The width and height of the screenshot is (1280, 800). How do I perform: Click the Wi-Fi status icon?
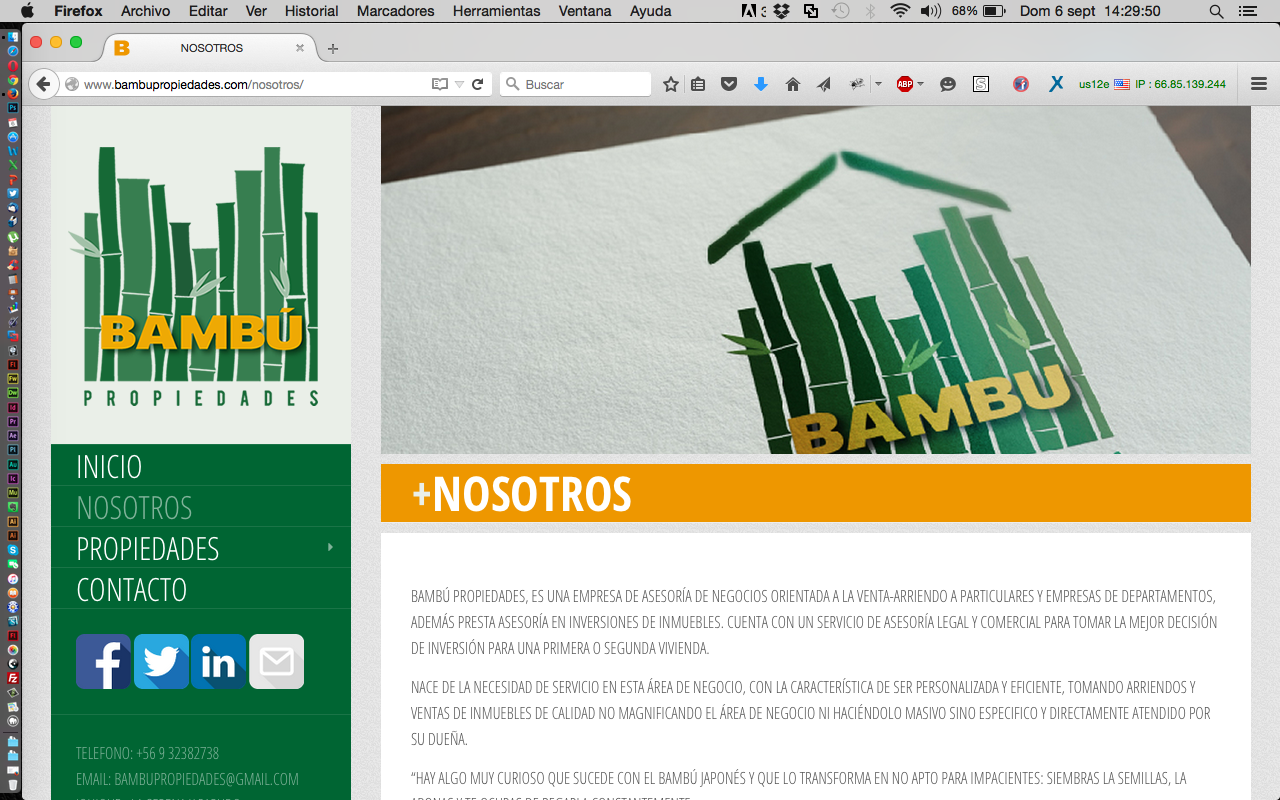tap(900, 11)
